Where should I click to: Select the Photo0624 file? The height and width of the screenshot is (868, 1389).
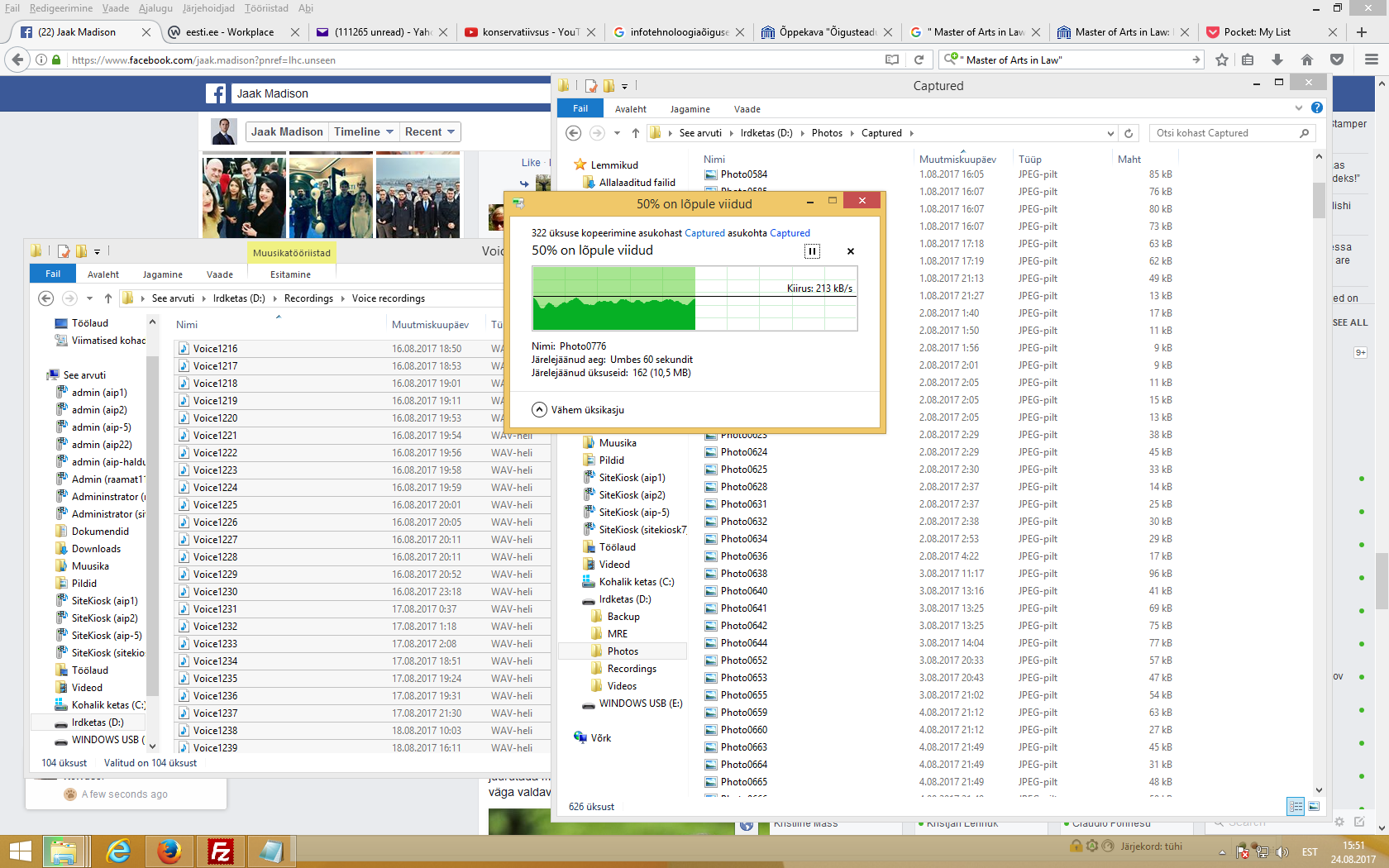[x=743, y=452]
